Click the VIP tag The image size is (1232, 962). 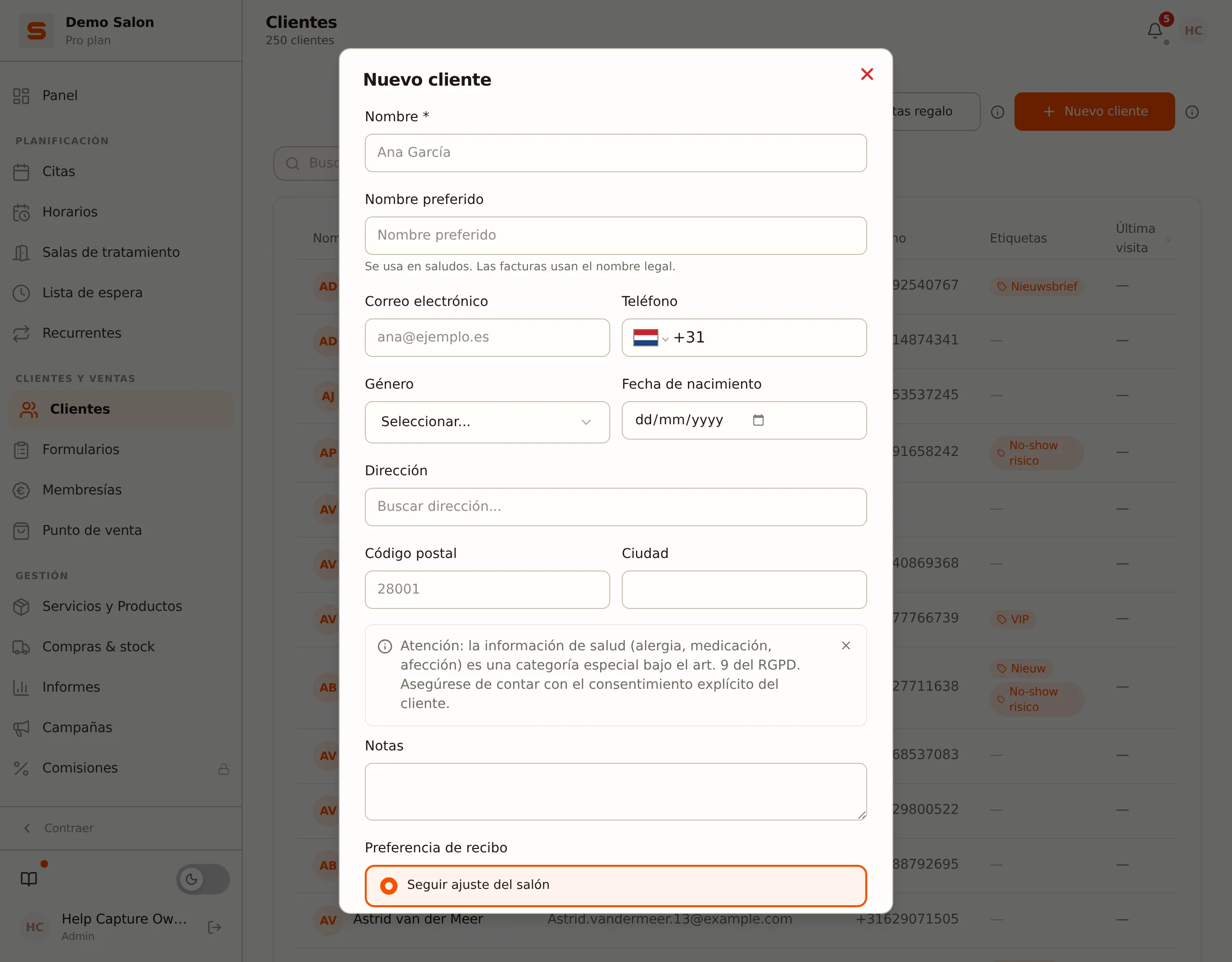tap(1013, 619)
